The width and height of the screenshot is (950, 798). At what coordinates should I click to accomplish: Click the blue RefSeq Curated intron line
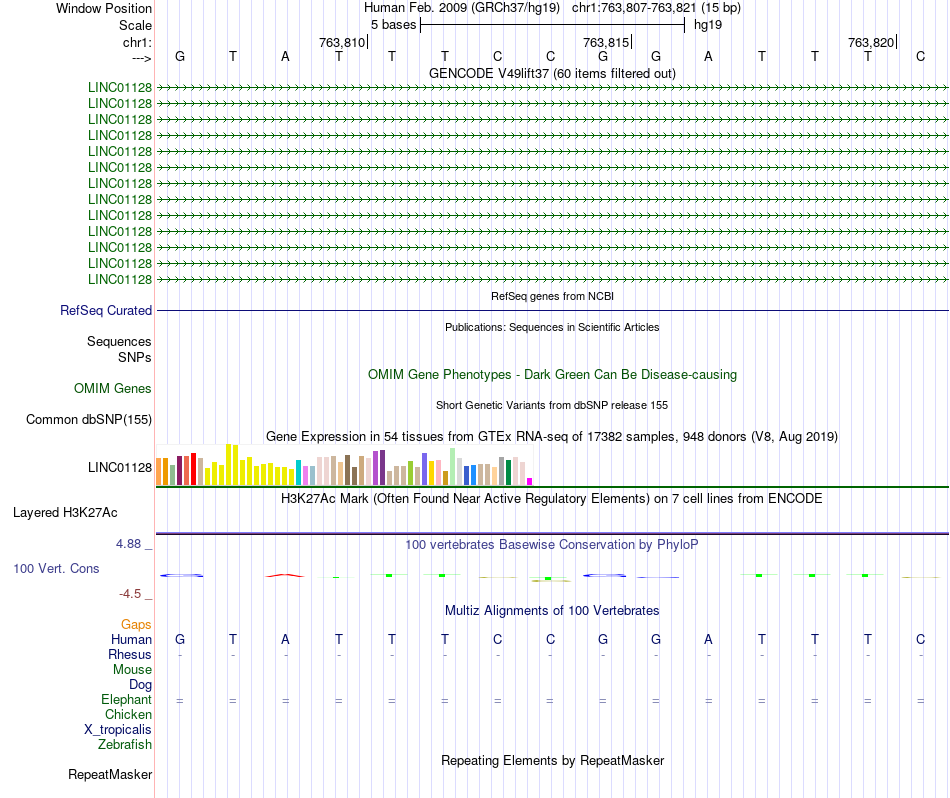(552, 311)
